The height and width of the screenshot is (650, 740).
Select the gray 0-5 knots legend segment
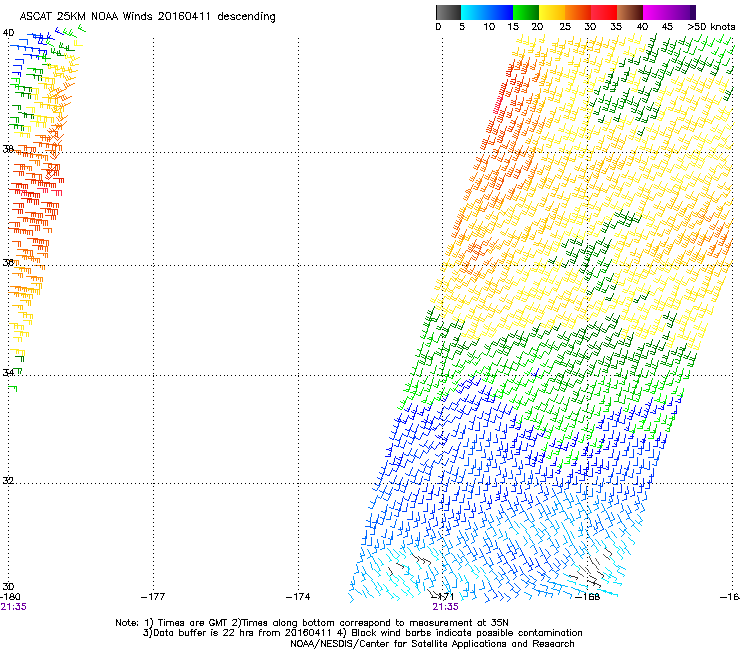448,12
